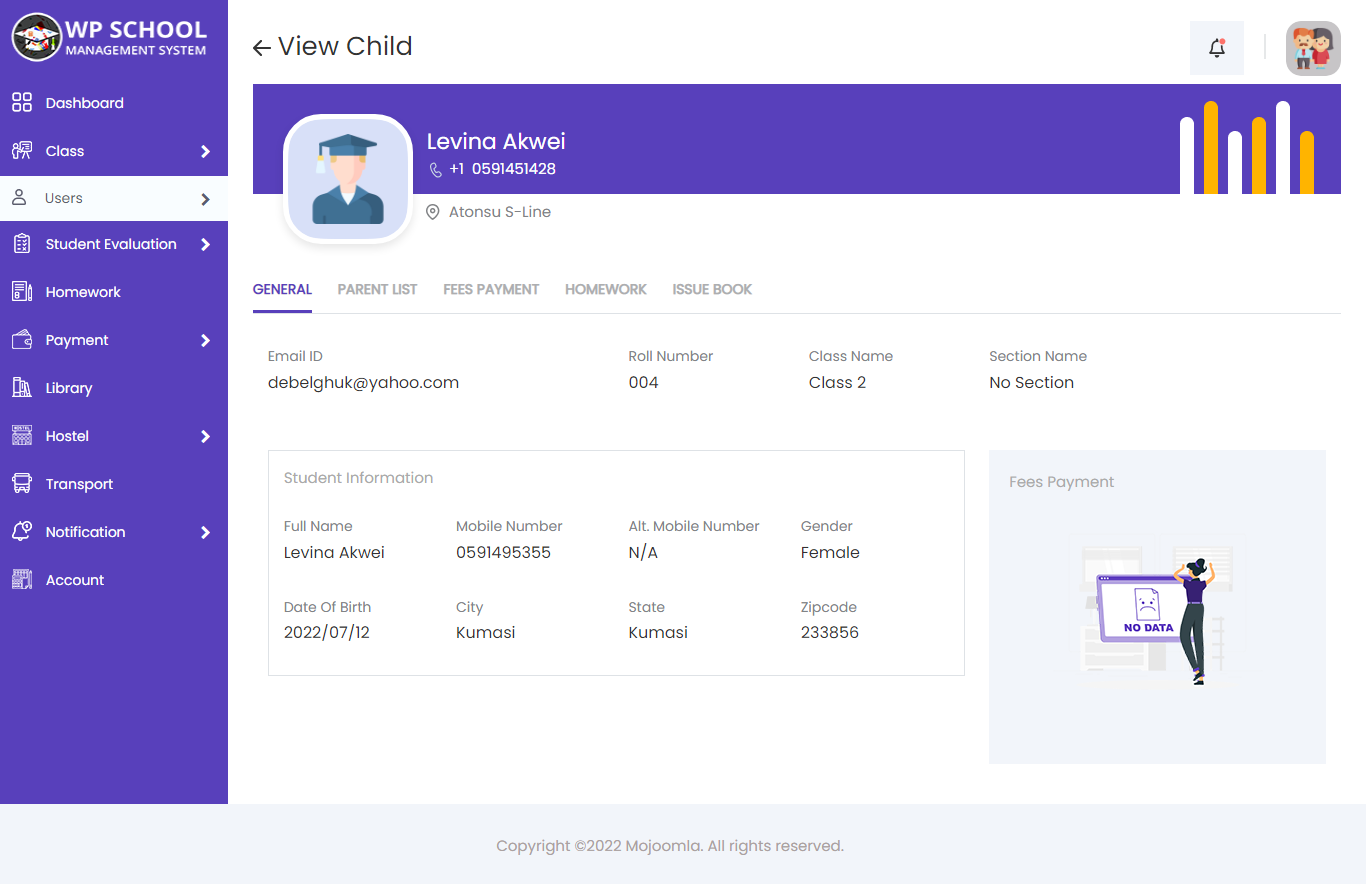
Task: Click the notification bell icon
Action: (1216, 47)
